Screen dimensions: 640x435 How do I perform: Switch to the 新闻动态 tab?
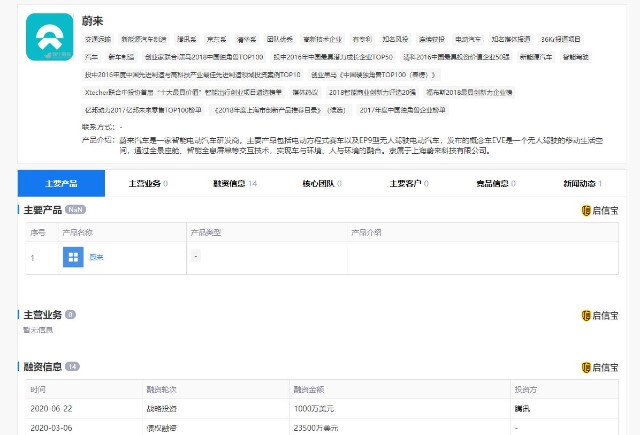(582, 184)
